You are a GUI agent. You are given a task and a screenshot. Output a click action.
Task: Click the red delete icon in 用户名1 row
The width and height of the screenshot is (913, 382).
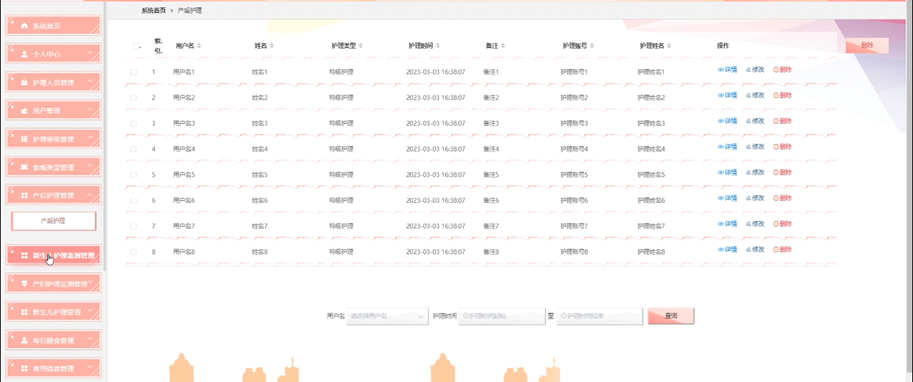tap(776, 69)
